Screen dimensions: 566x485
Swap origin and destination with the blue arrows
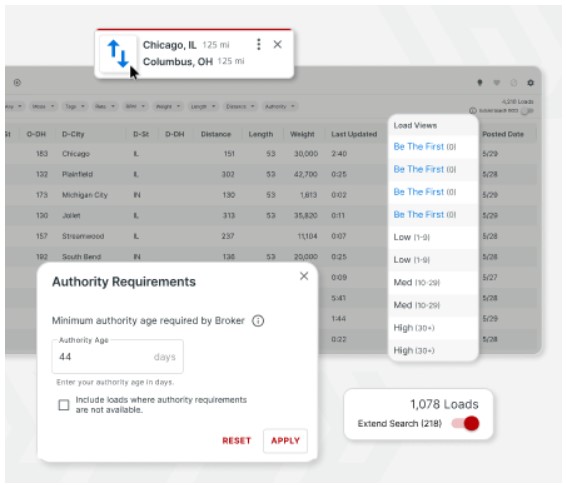pos(118,54)
